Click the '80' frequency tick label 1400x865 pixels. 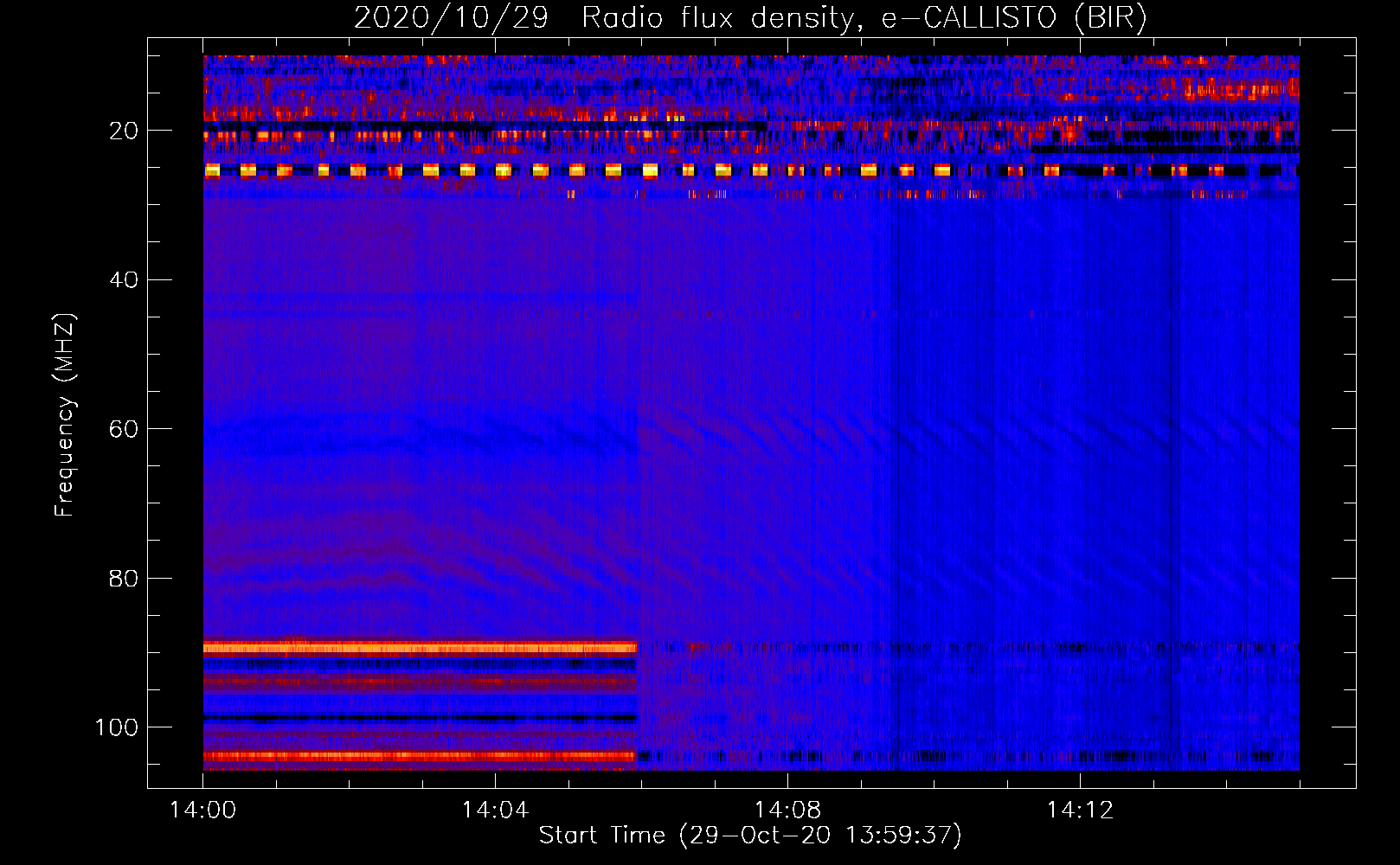pos(124,579)
